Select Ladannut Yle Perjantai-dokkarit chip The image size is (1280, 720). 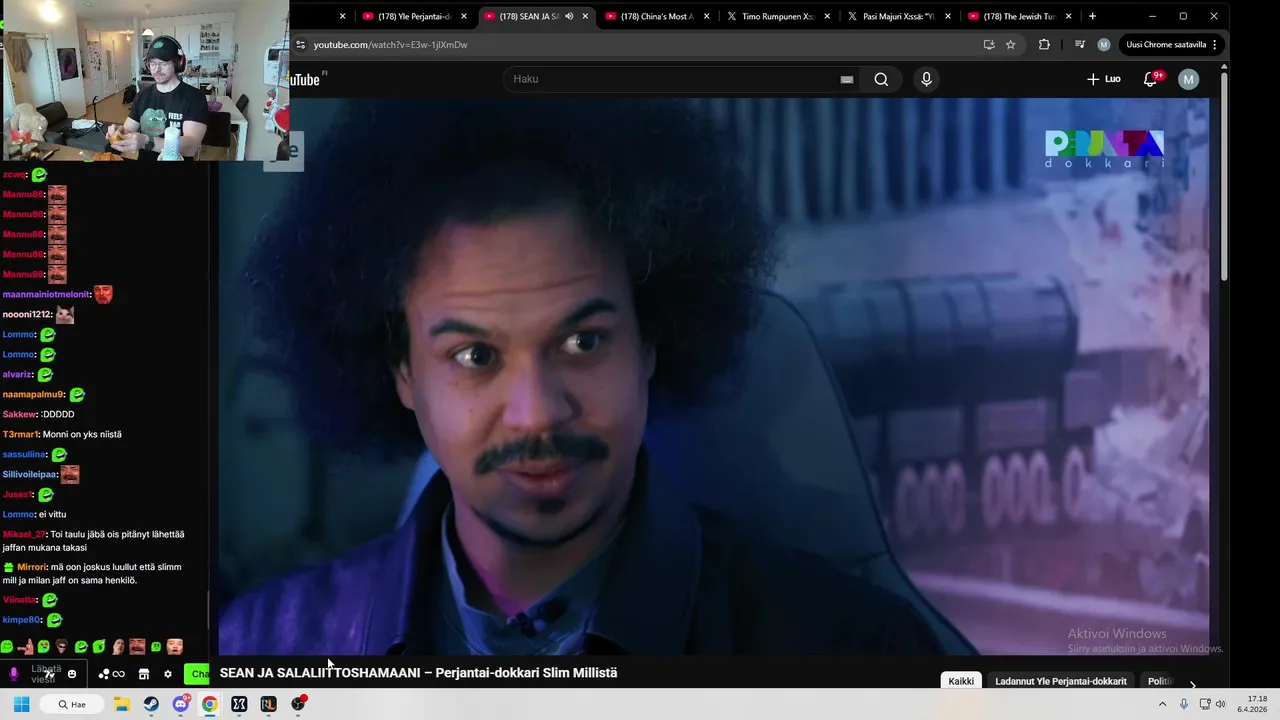point(1061,681)
